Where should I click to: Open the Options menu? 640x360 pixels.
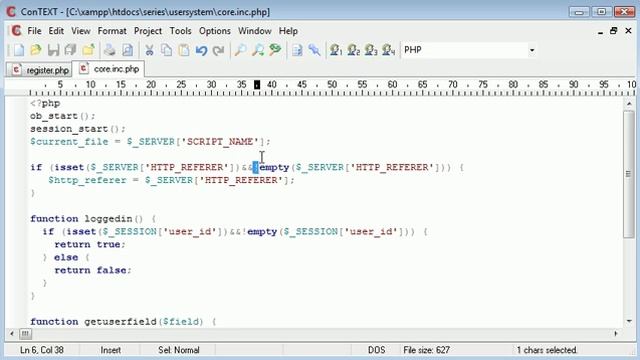215,31
